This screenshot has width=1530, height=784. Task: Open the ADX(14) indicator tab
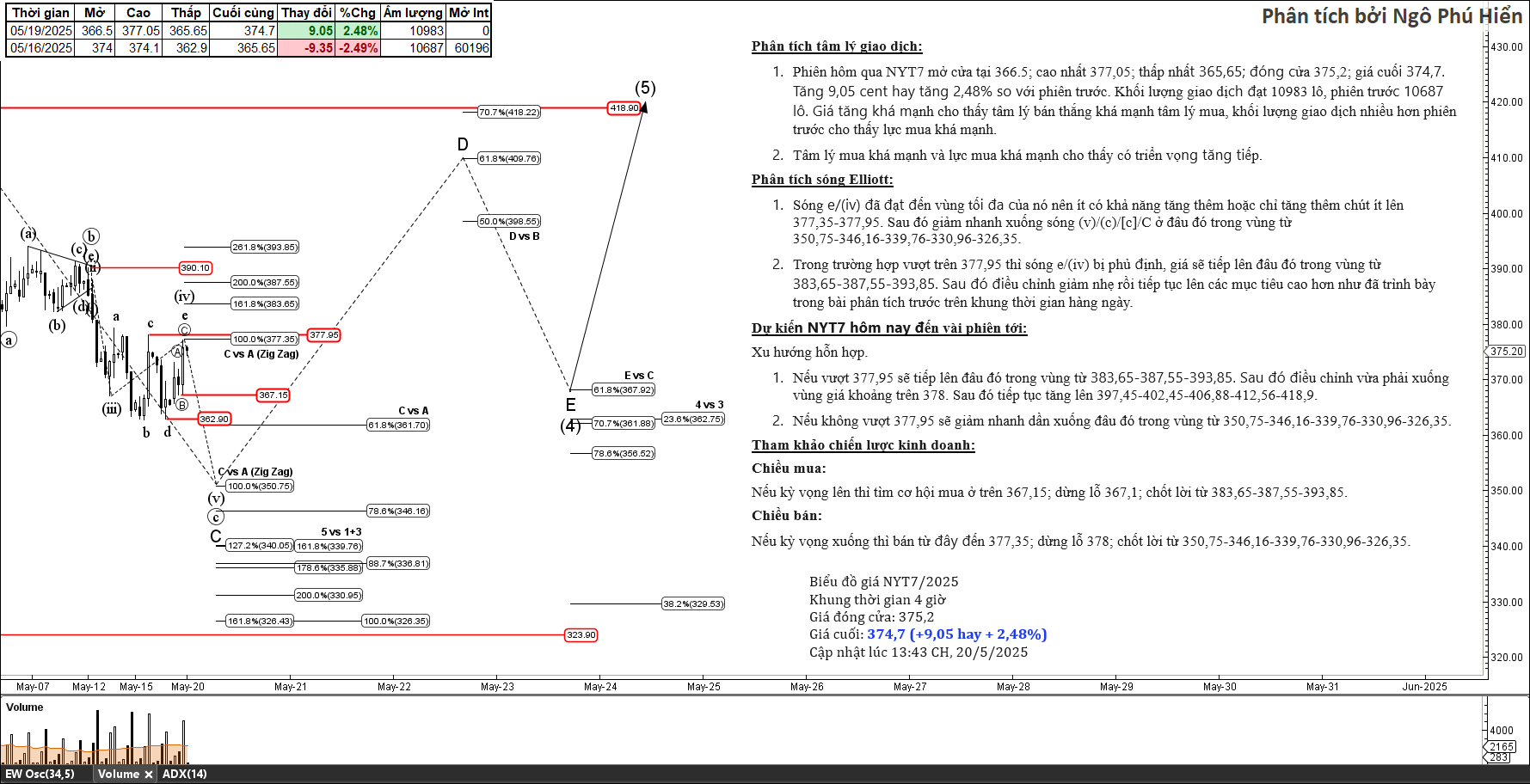coord(184,774)
